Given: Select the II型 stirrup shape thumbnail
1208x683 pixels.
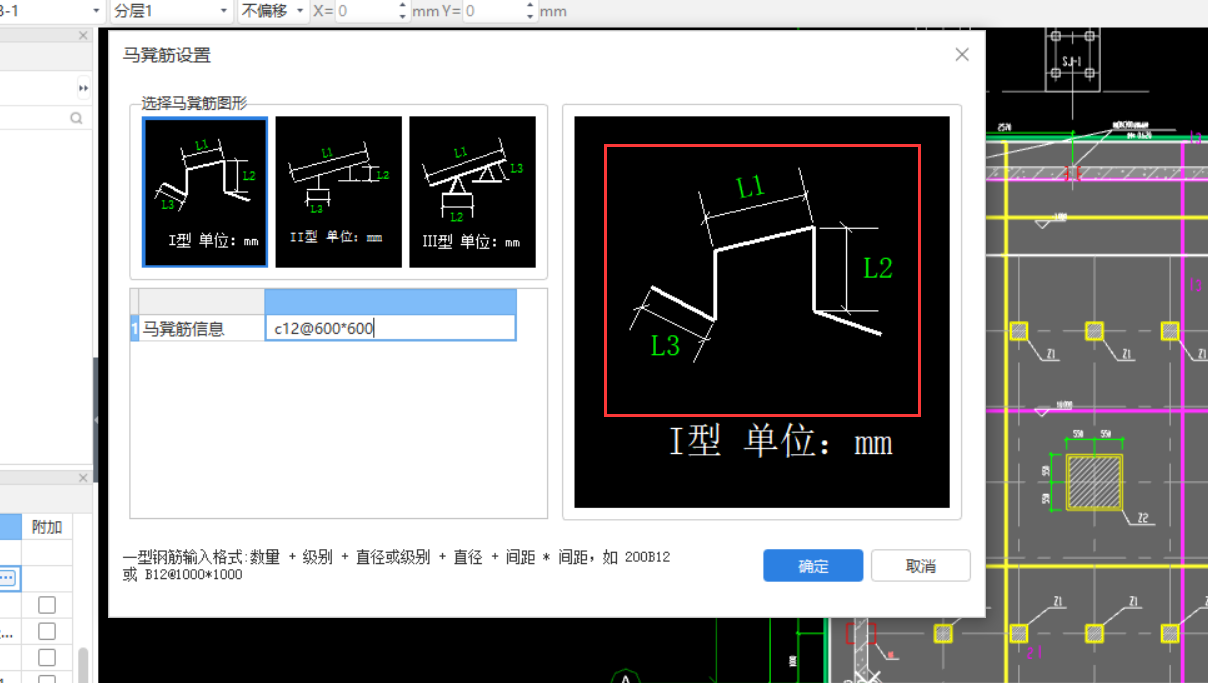Looking at the screenshot, I should point(339,192).
